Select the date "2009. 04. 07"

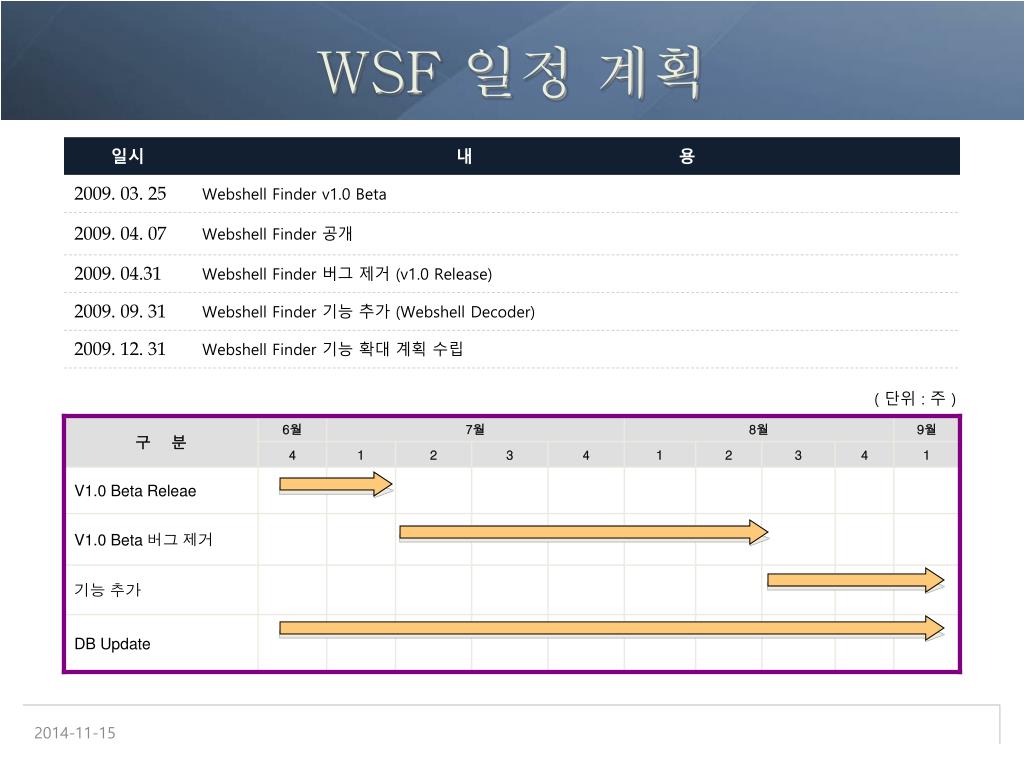pos(120,234)
